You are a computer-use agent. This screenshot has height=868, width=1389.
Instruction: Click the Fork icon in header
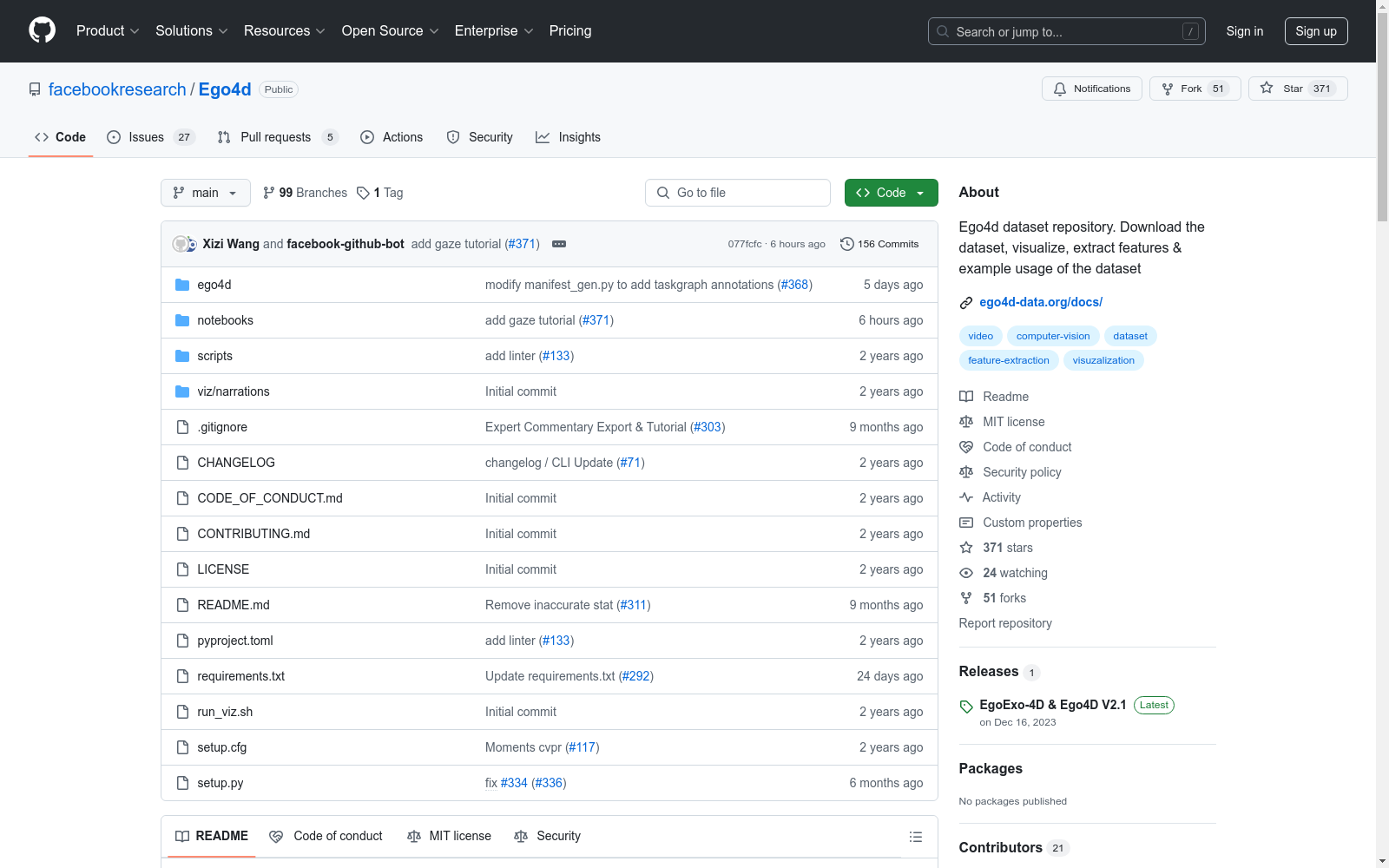tap(1168, 89)
